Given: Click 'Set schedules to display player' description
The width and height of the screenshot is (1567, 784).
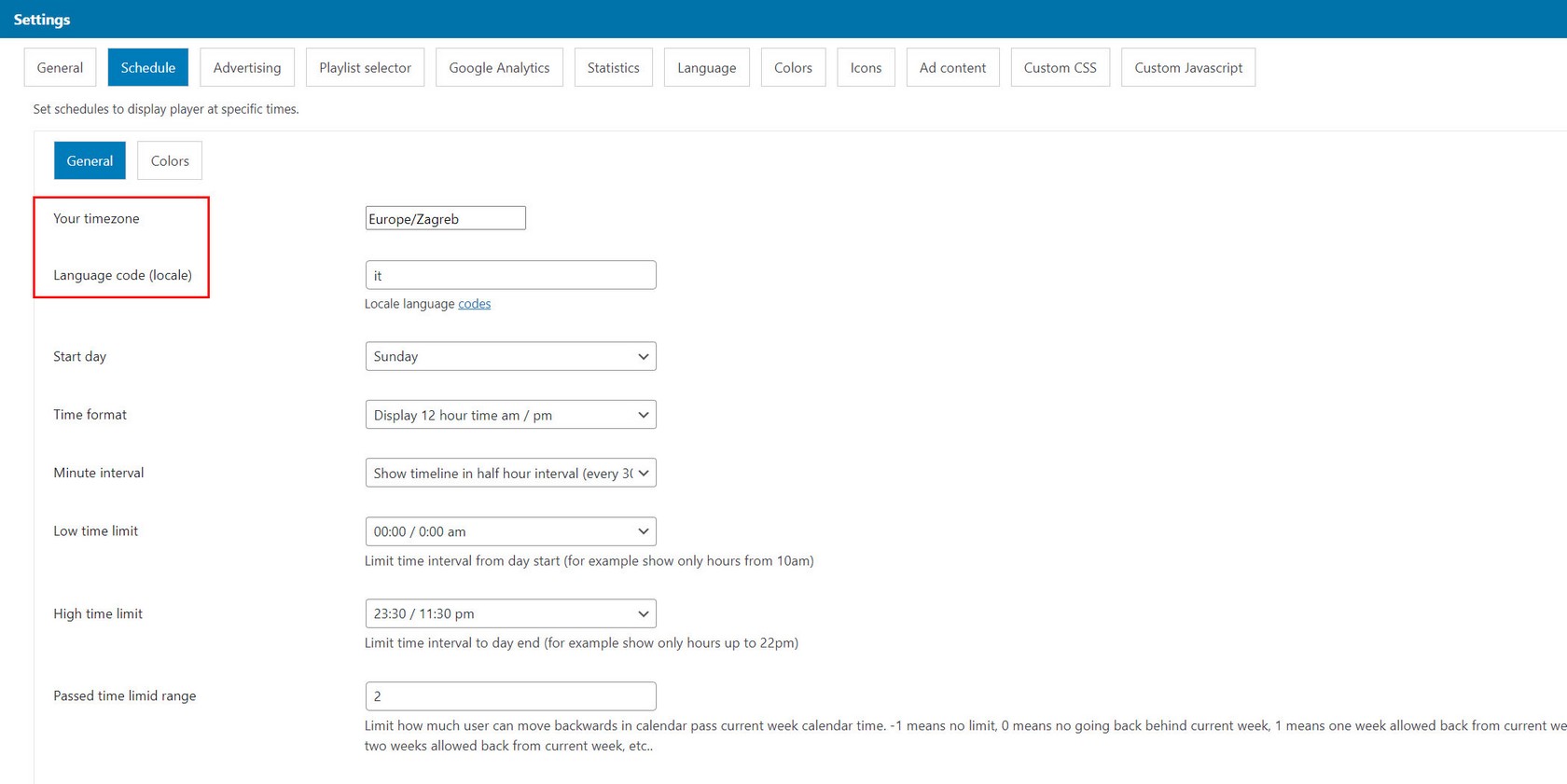Looking at the screenshot, I should pyautogui.click(x=166, y=109).
